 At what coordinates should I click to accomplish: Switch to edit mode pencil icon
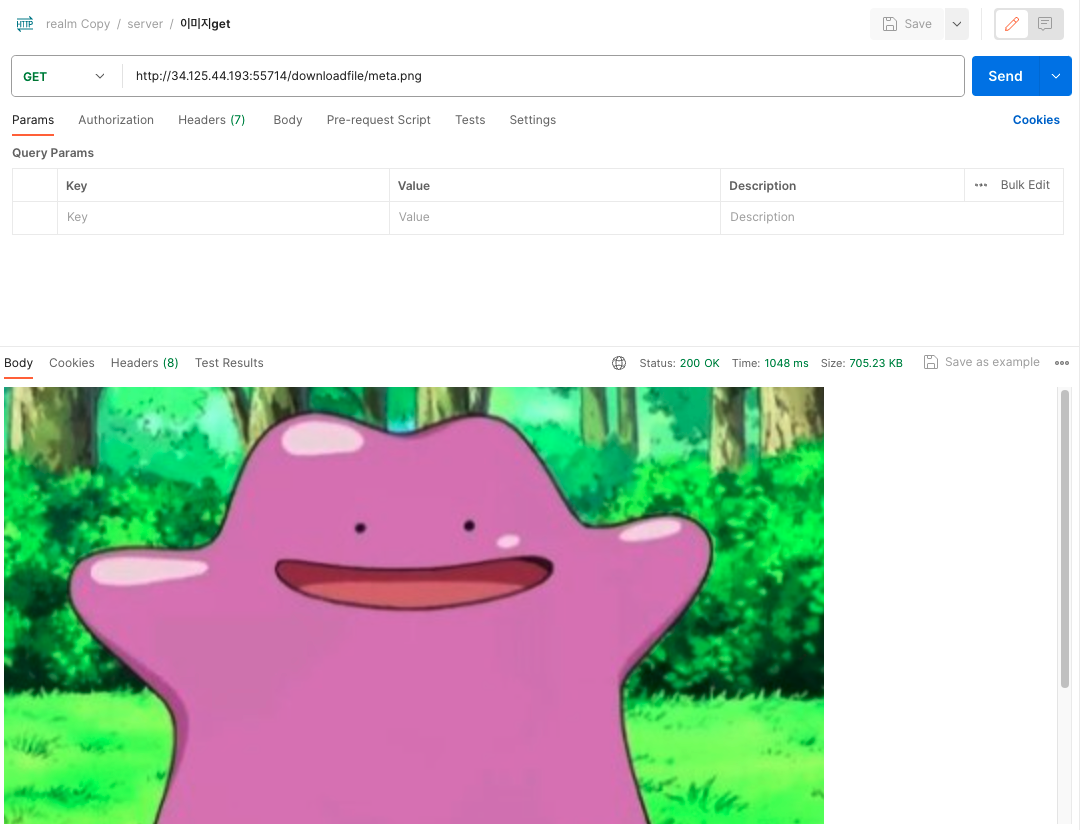click(1012, 24)
